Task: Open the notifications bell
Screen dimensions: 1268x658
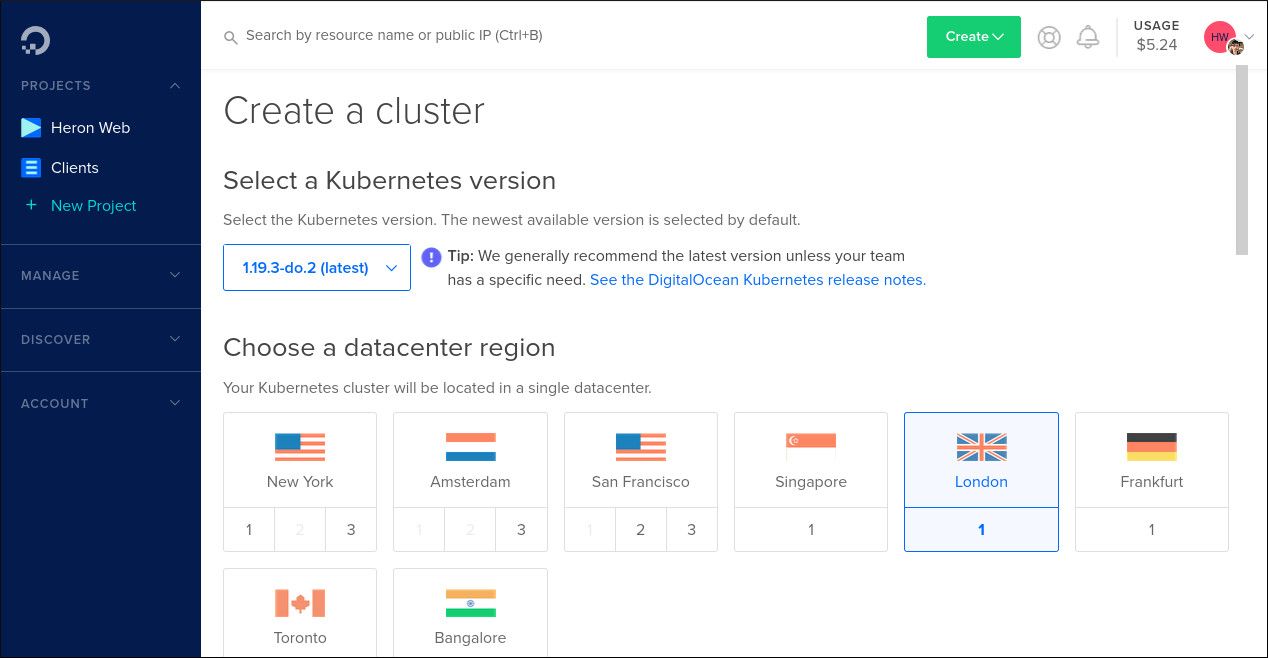Action: [1088, 36]
